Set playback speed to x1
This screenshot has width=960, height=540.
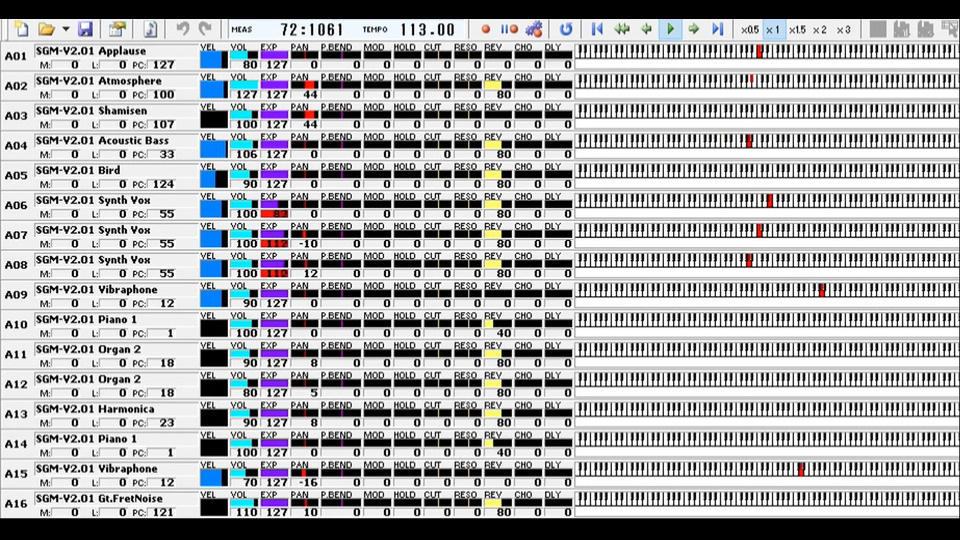[773, 29]
